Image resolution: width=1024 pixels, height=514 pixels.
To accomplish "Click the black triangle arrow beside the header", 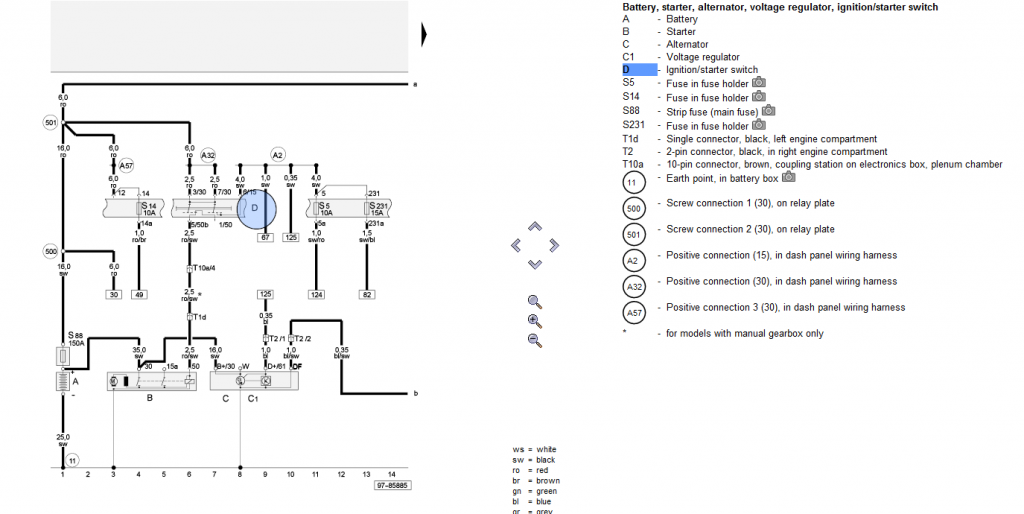I will point(424,35).
